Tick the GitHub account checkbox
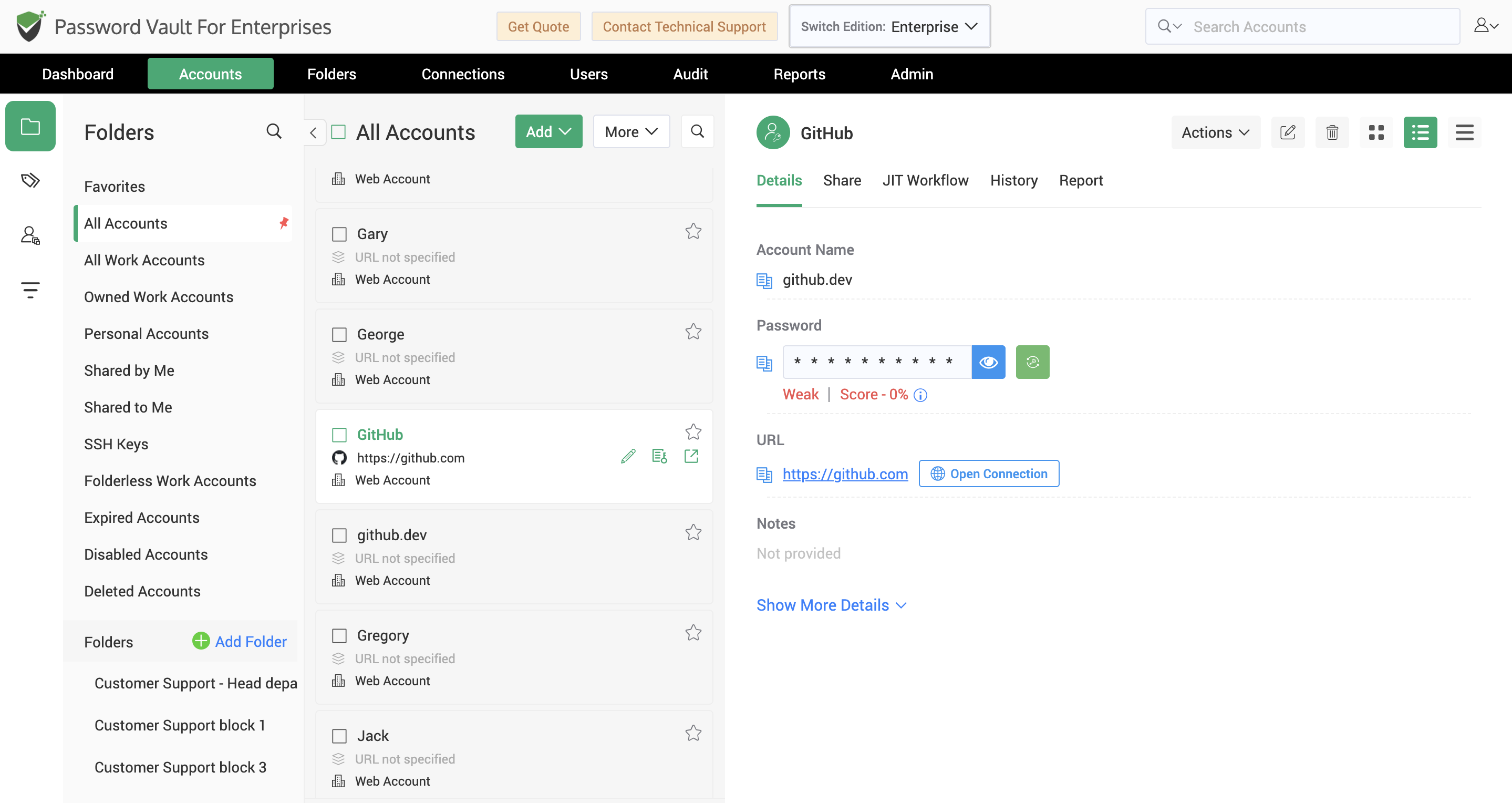The height and width of the screenshot is (803, 1512). click(x=339, y=435)
